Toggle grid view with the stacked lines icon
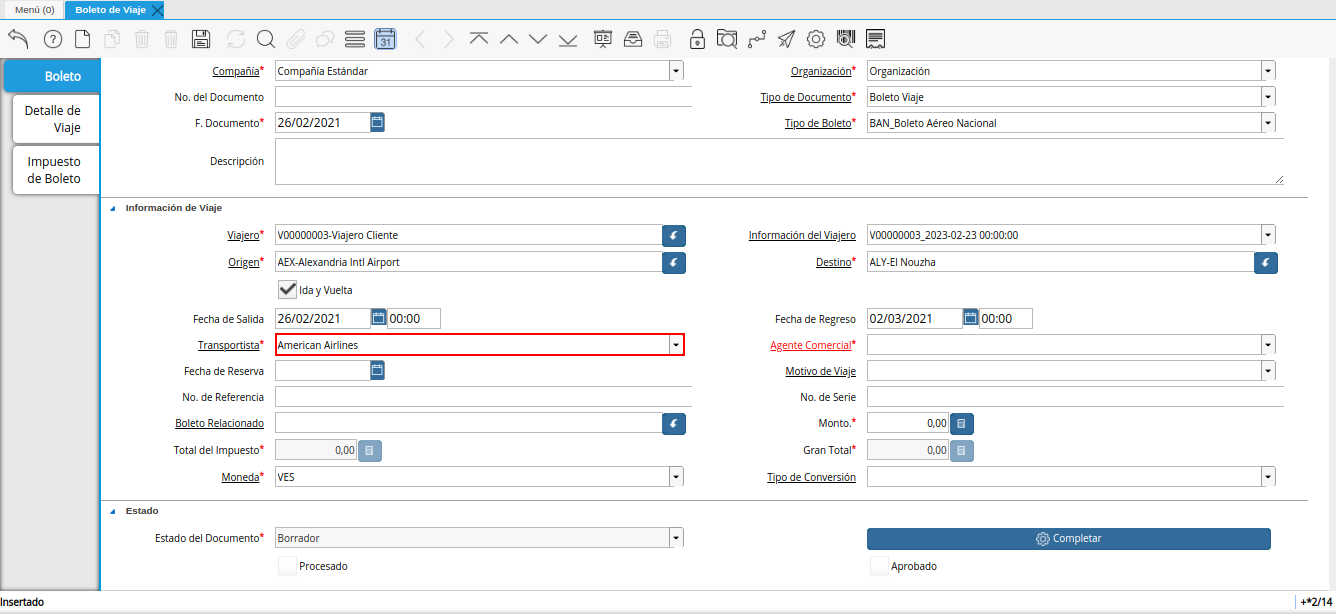Image resolution: width=1336 pixels, height=614 pixels. tap(354, 39)
